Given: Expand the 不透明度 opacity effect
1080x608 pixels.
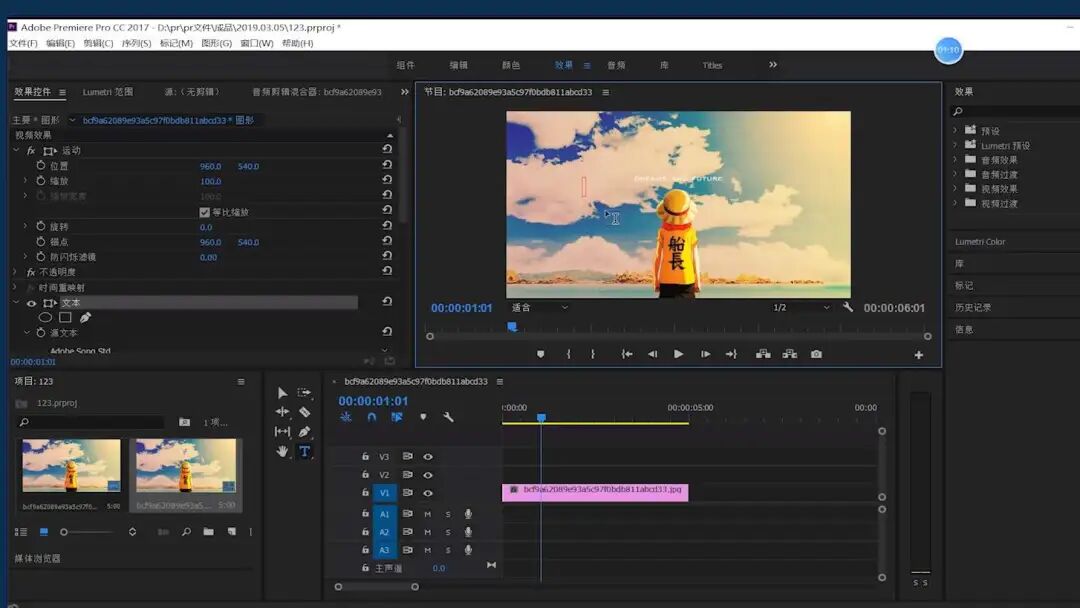Looking at the screenshot, I should [15, 272].
